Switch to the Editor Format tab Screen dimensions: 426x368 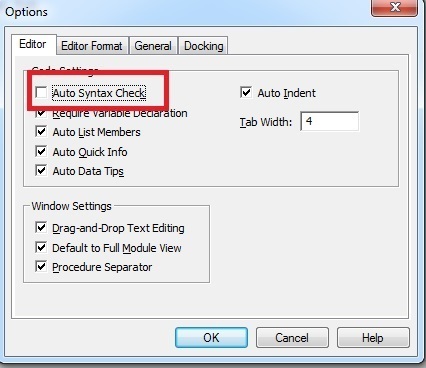[x=92, y=46]
